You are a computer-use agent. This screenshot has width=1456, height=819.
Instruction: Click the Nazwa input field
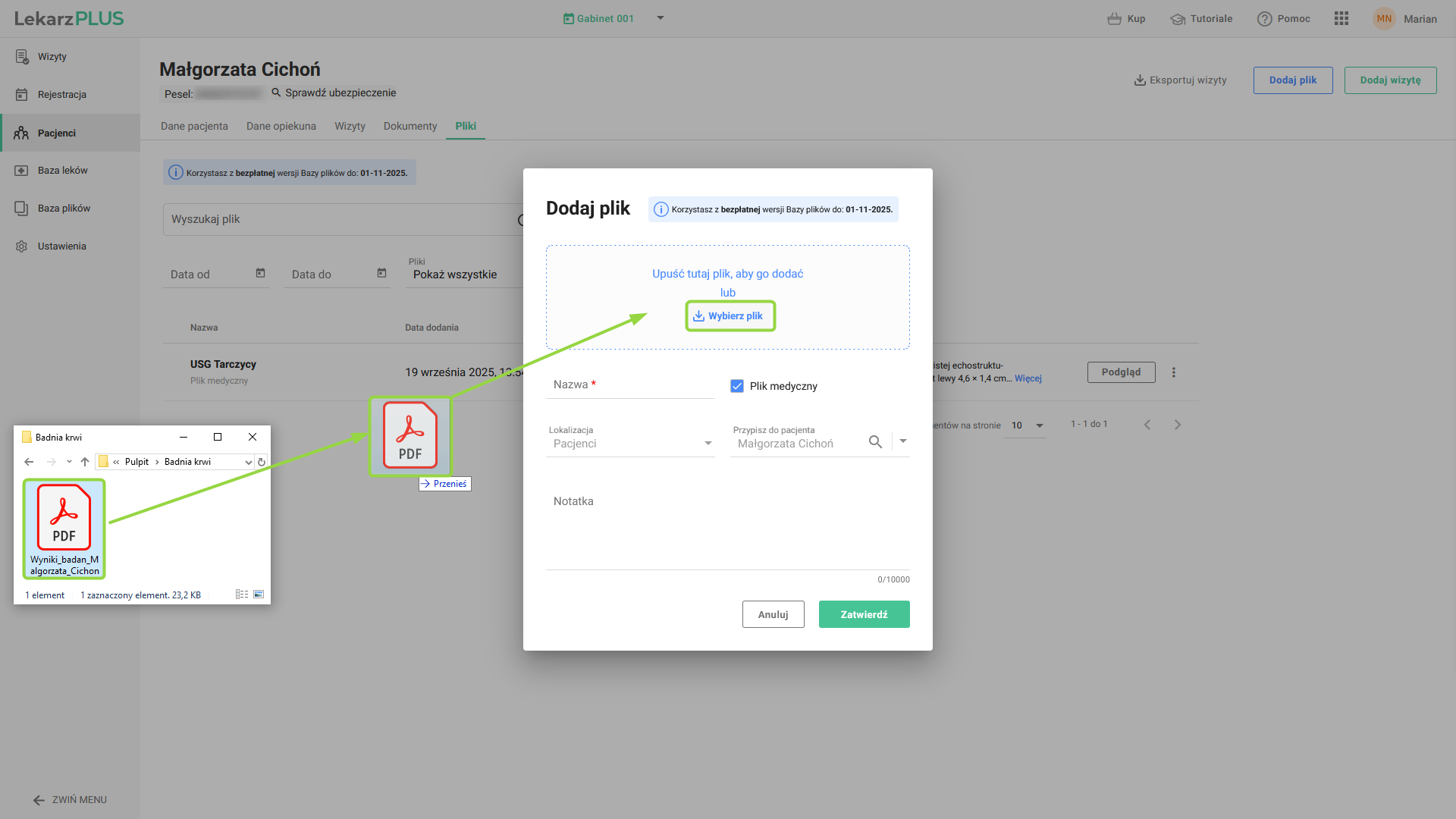point(629,385)
